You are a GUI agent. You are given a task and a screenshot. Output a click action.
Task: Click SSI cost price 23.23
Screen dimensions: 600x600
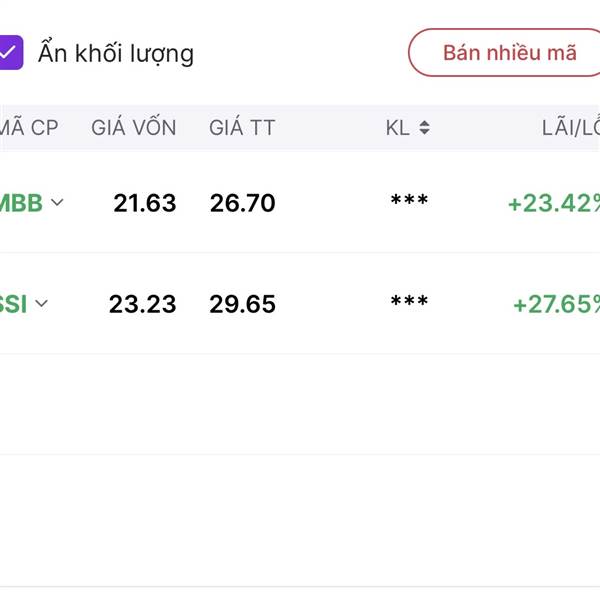142,304
